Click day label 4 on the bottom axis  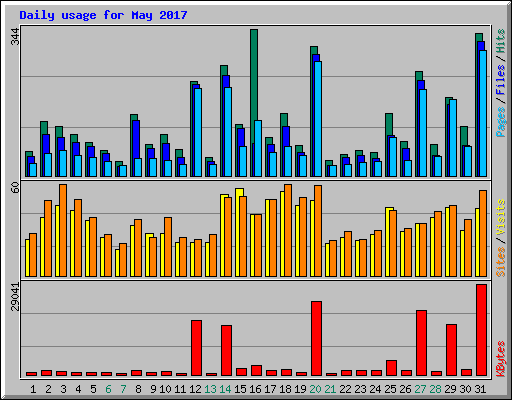tap(78, 389)
